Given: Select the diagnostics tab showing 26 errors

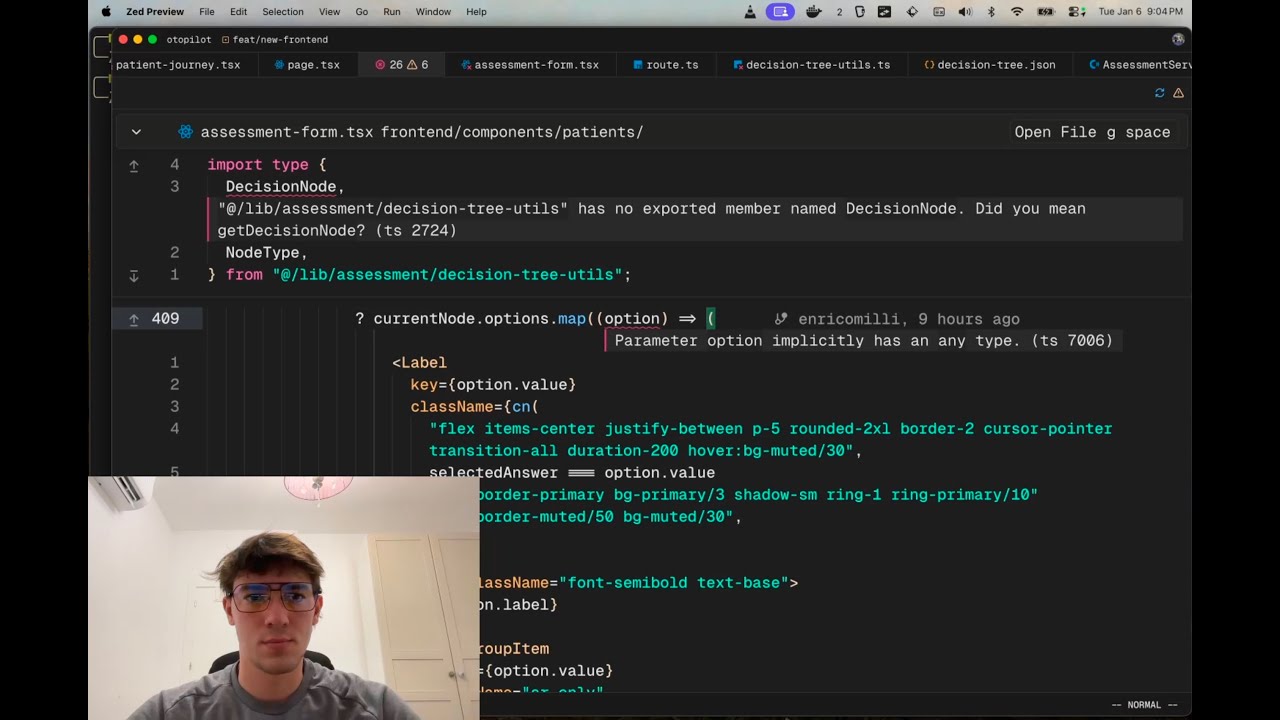Looking at the screenshot, I should [401, 65].
